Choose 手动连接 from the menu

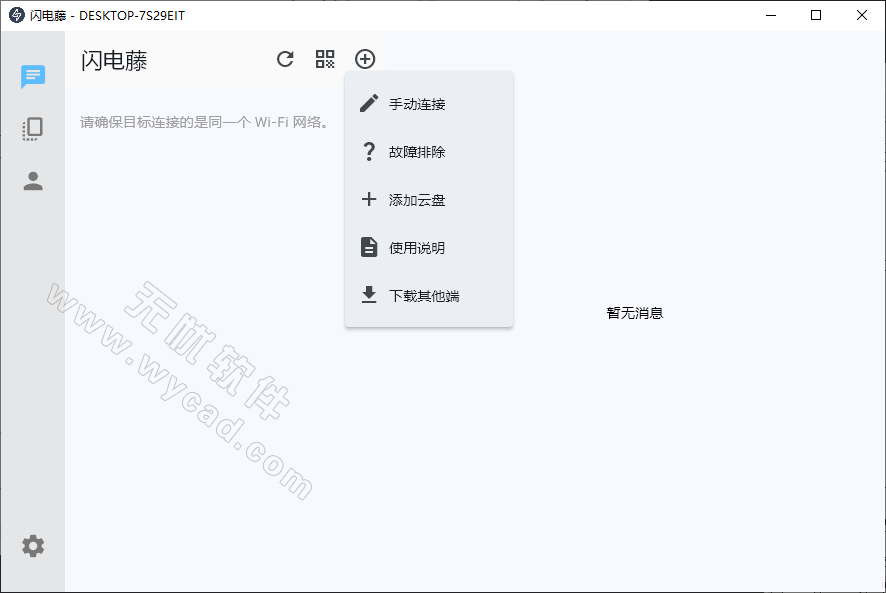[429, 104]
